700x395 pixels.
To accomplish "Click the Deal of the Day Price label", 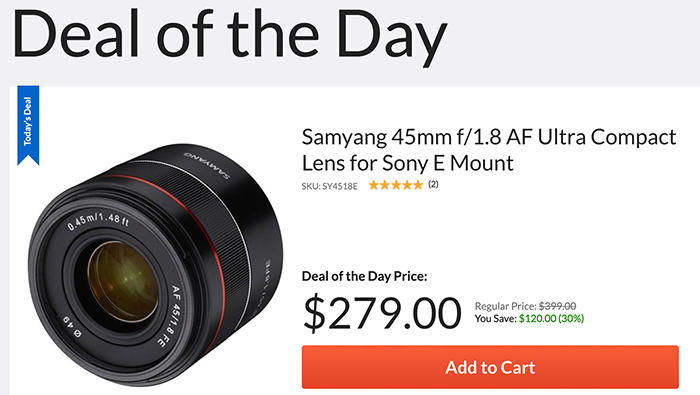I will [x=364, y=276].
